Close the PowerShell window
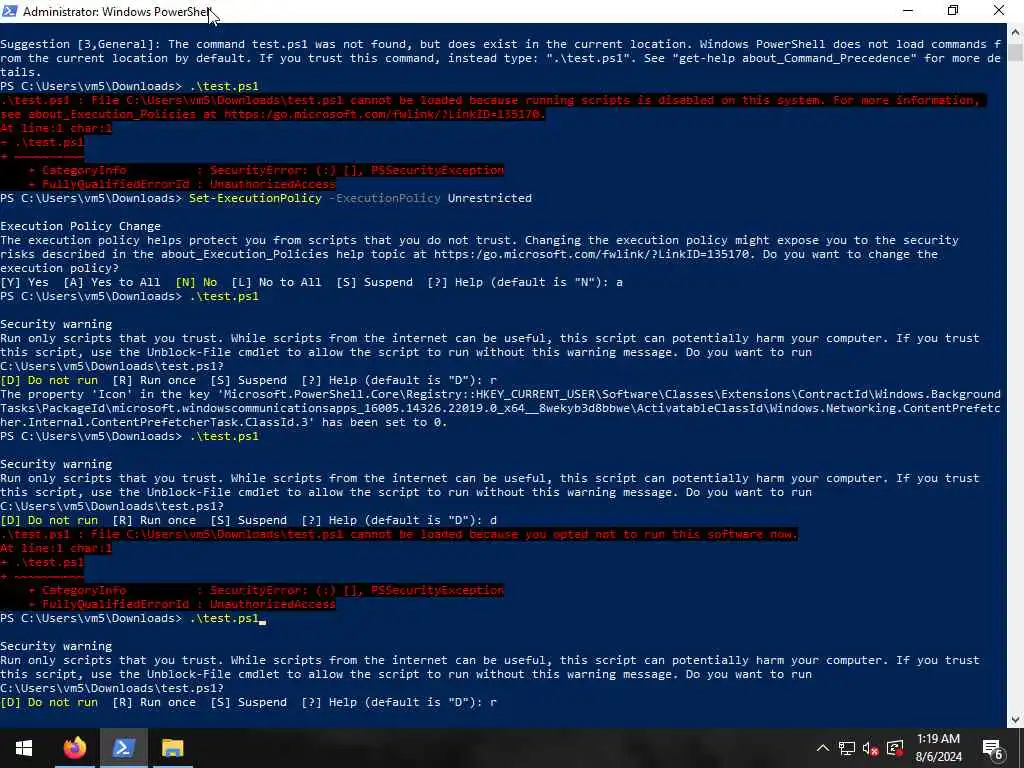Screen dimensions: 1024x768 (999, 11)
